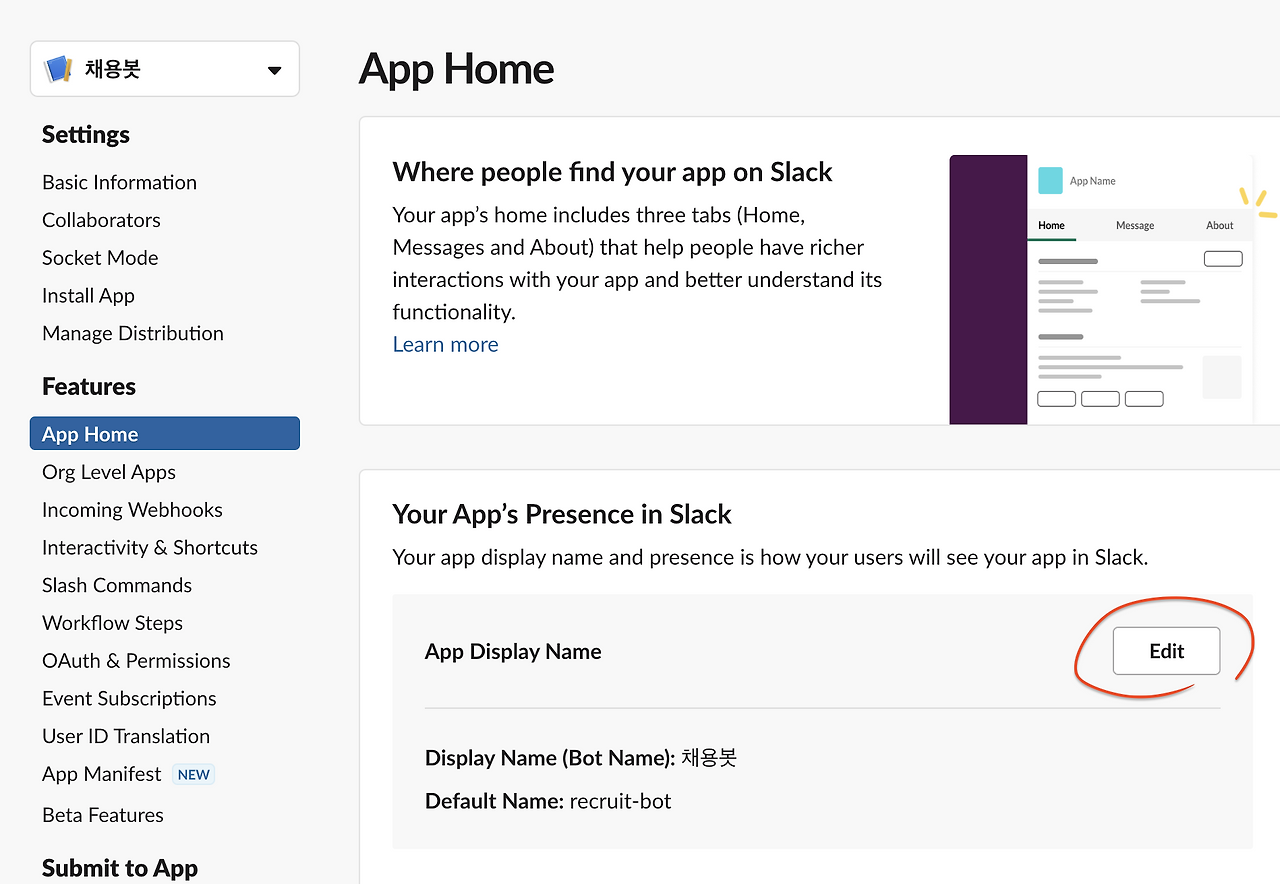
Task: Go to Basic Information settings
Action: coord(119,182)
